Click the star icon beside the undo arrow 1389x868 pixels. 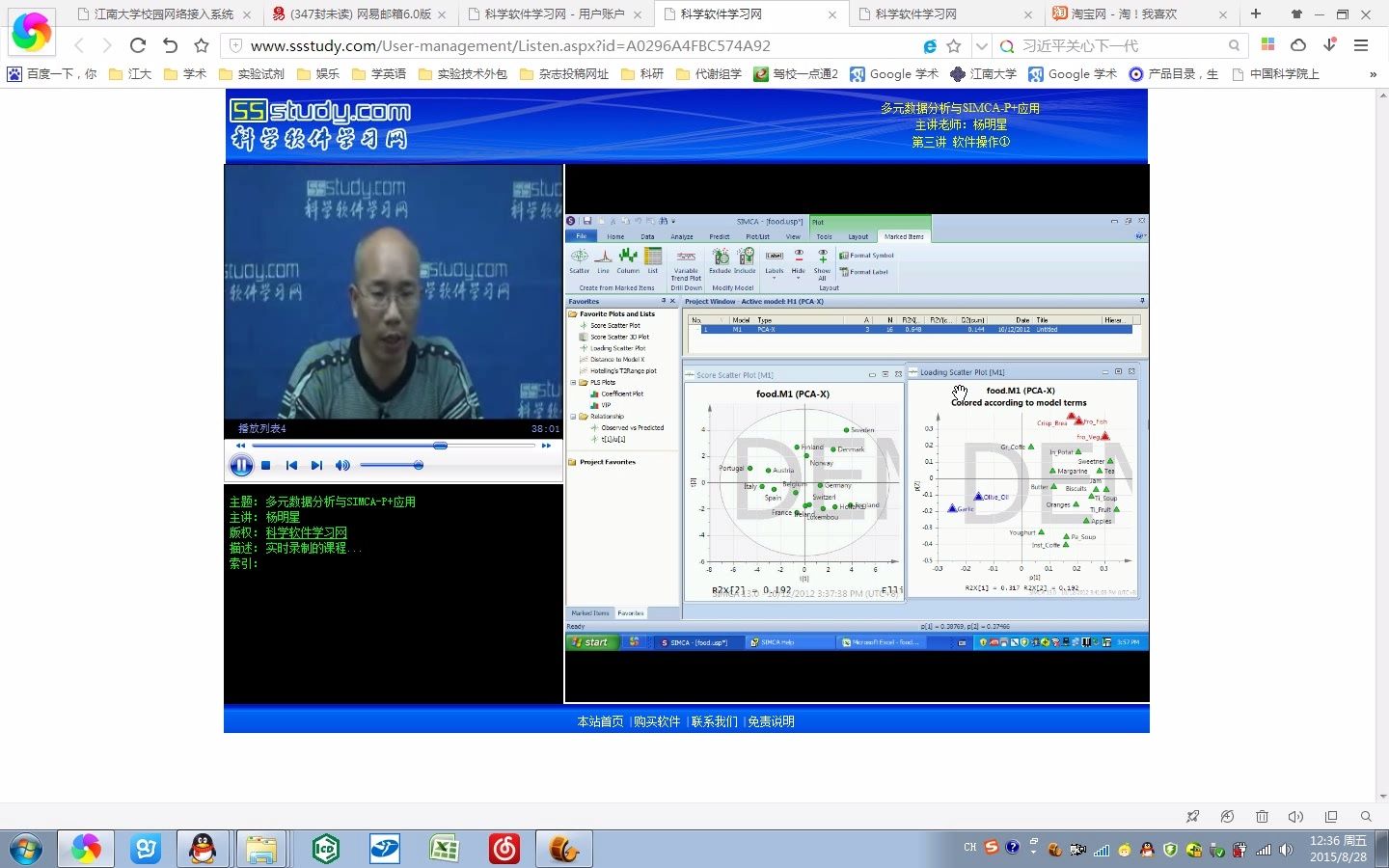201,45
